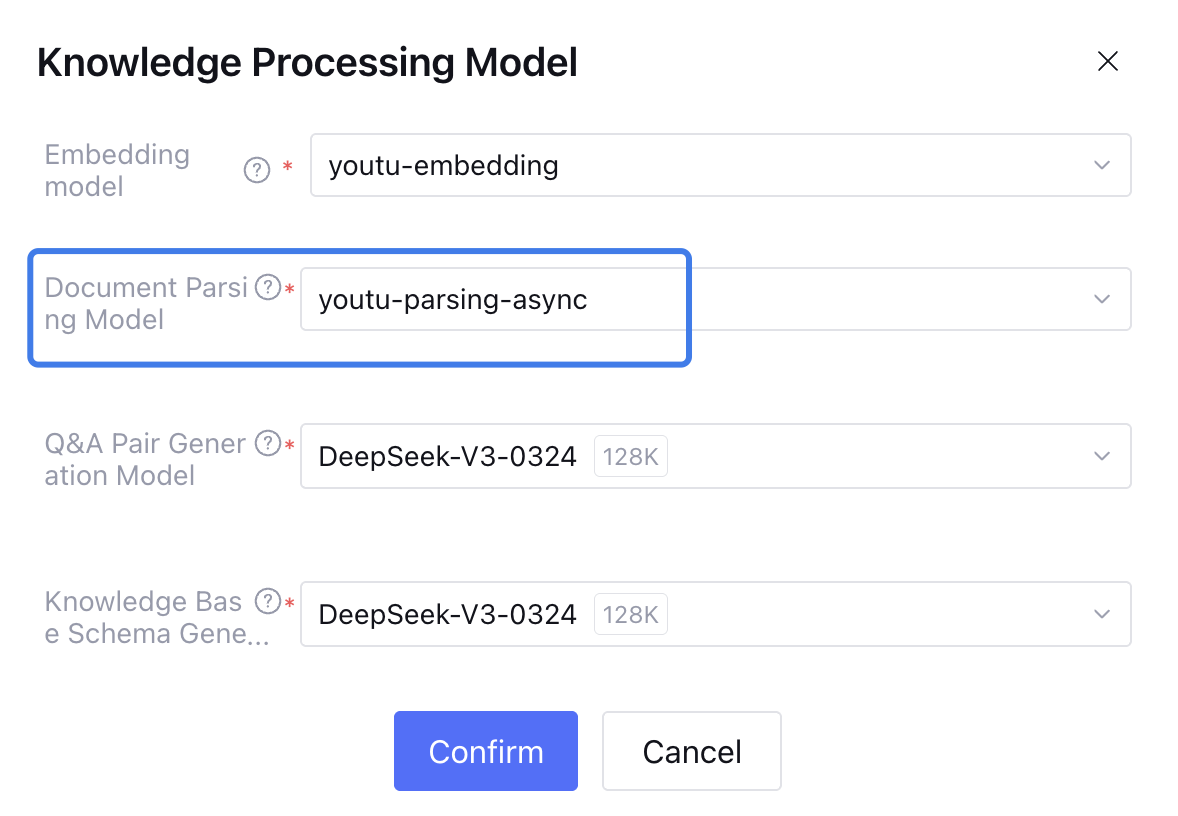
Task: Expand the Embedding model dropdown arrow
Action: (1102, 165)
